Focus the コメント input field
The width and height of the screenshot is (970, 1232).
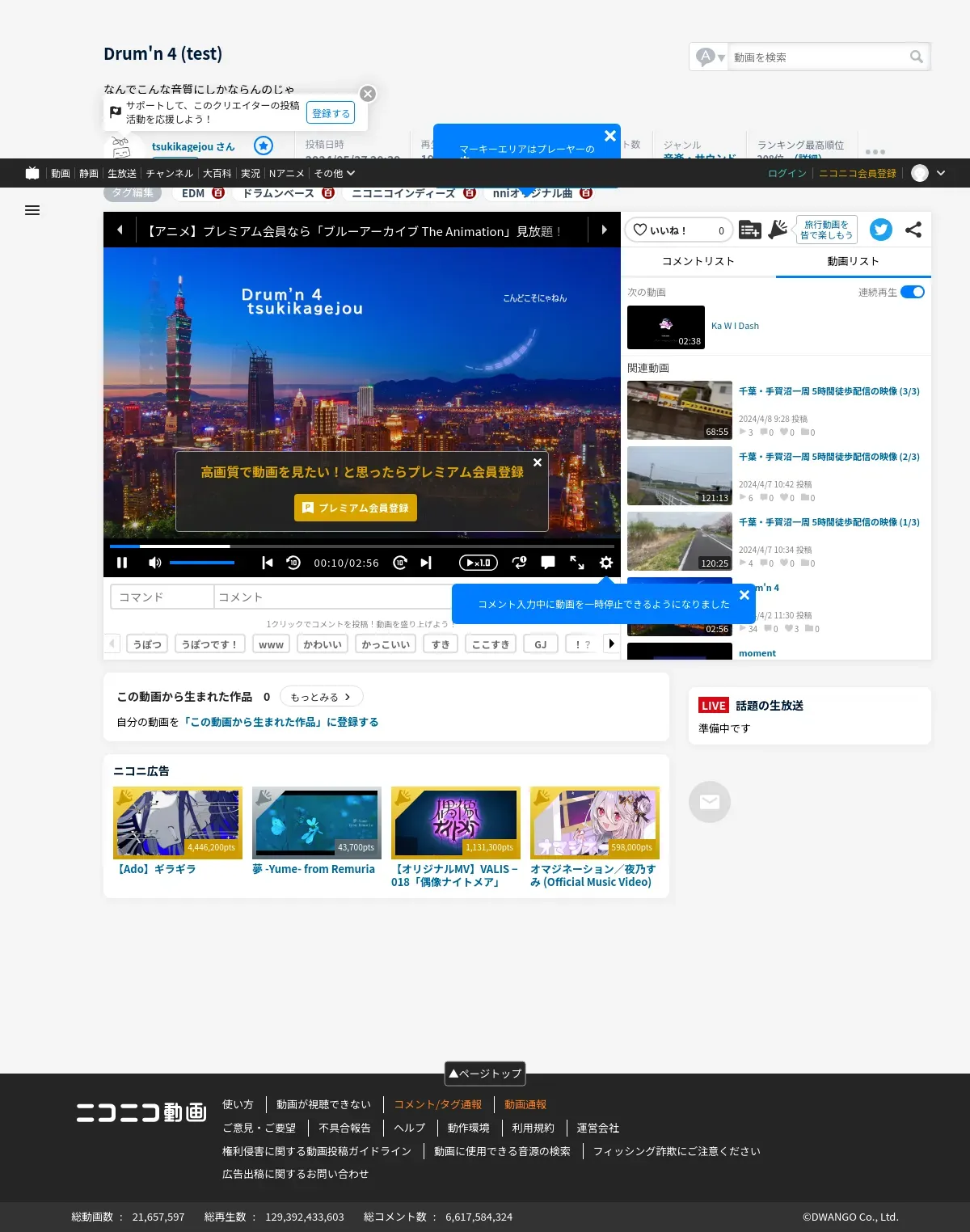333,597
